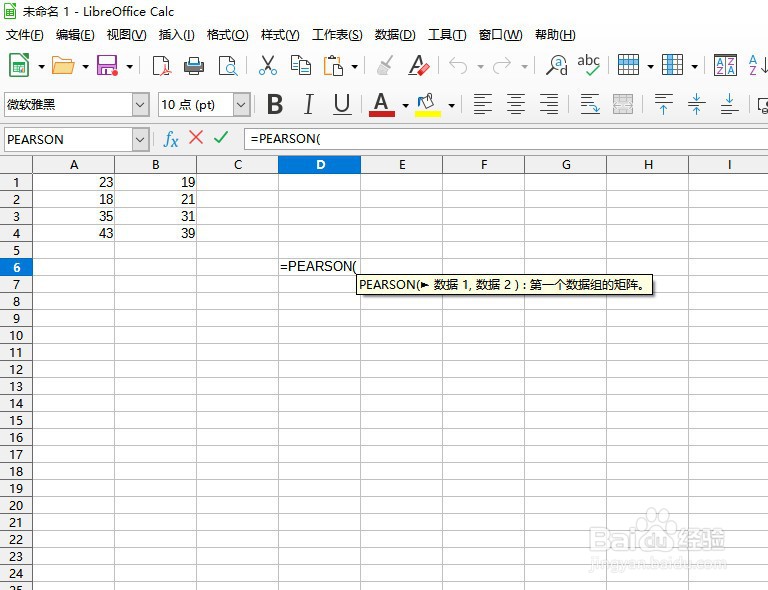The width and height of the screenshot is (768, 590).
Task: Click the insert Column icon
Action: pyautogui.click(x=672, y=65)
